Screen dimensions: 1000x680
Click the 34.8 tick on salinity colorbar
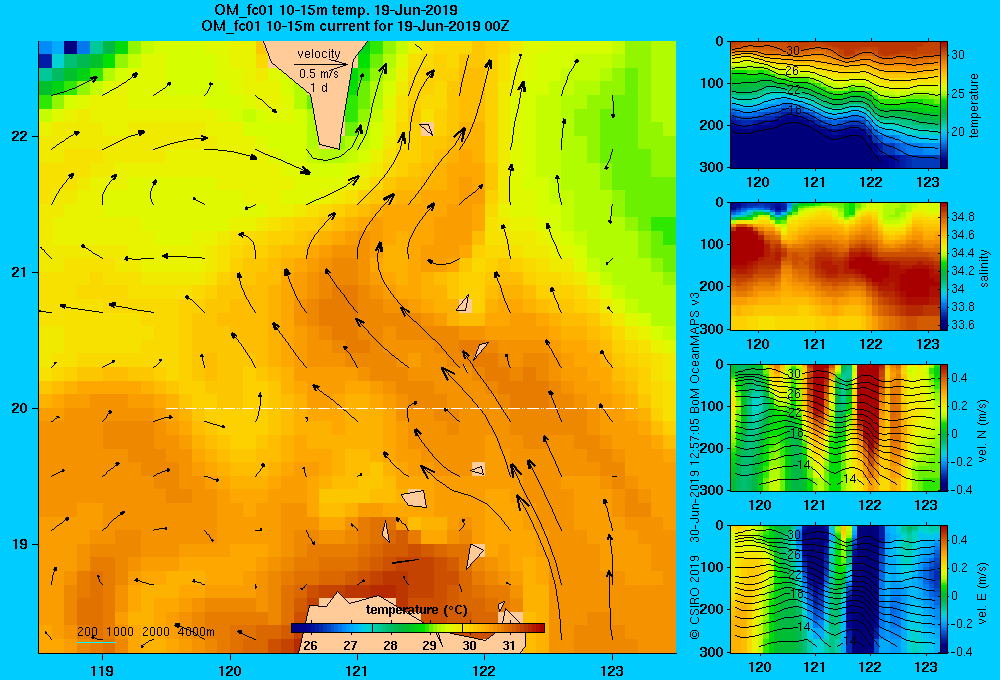(962, 217)
